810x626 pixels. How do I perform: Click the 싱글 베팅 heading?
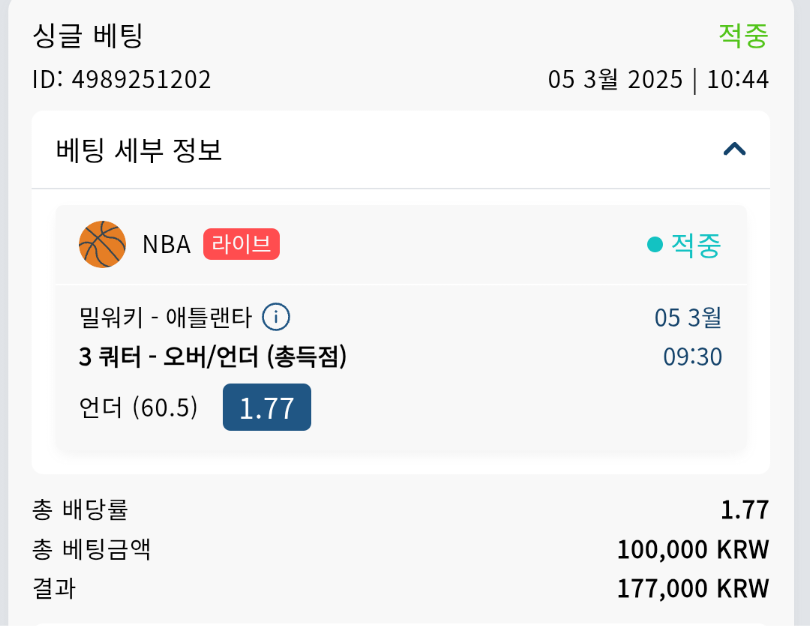tap(88, 36)
